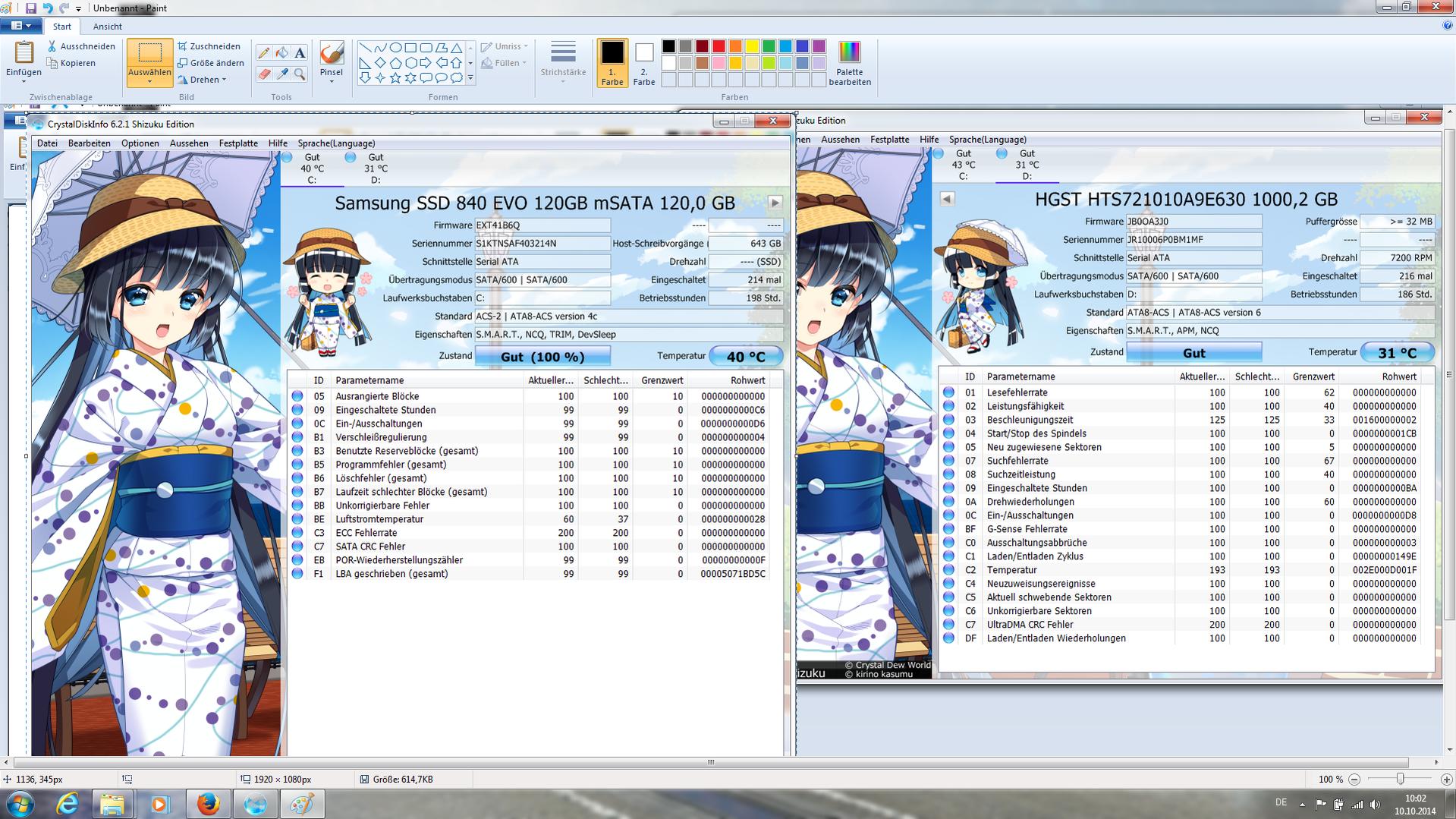Click the zoom slider thumb in the status bar
1456x819 pixels.
coord(1401,780)
